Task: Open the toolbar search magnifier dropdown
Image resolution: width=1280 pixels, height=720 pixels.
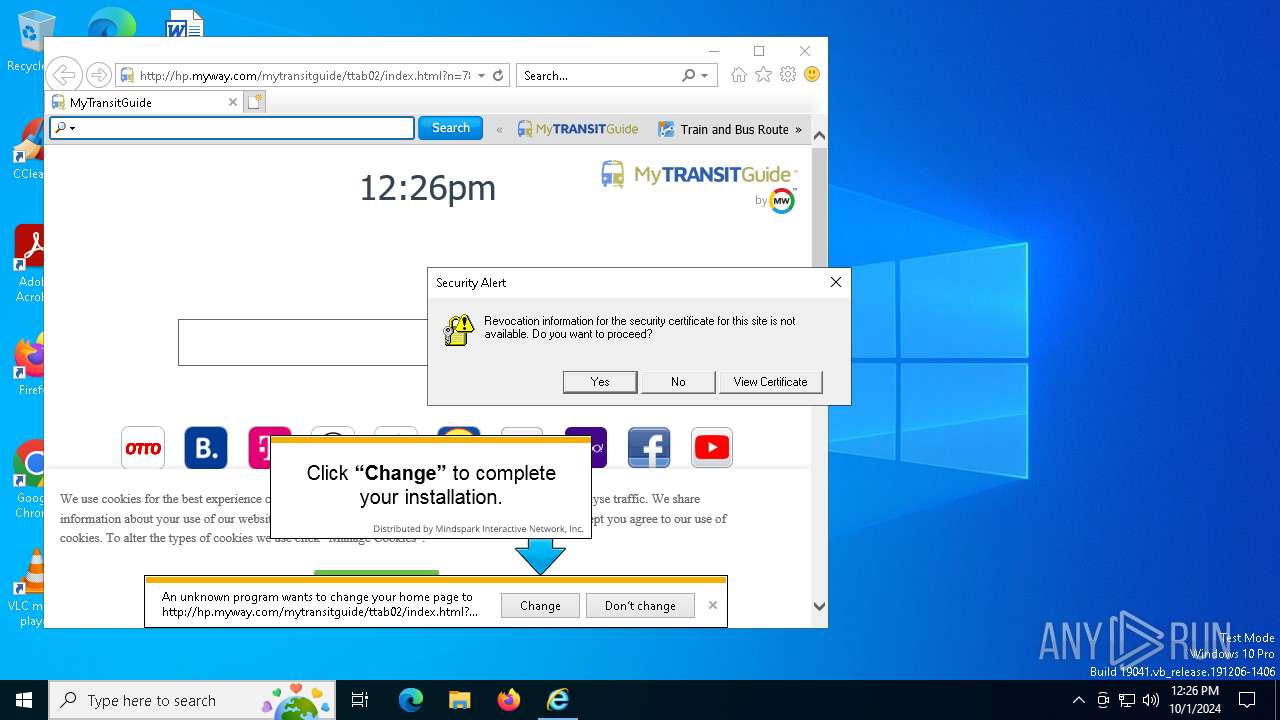Action: click(x=64, y=128)
